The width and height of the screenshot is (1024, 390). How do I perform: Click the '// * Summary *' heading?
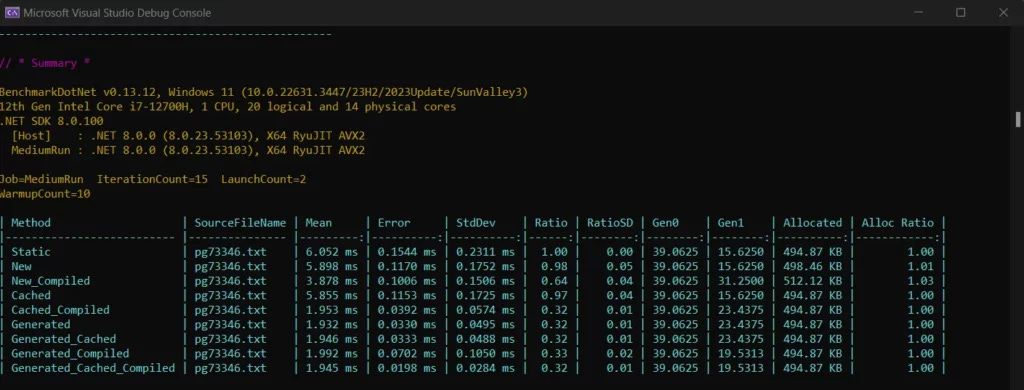pyautogui.click(x=44, y=63)
